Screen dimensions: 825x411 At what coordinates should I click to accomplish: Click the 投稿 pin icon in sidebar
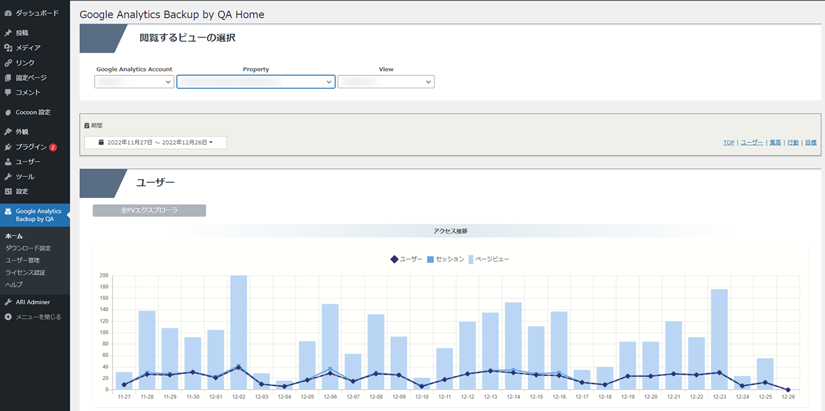click(x=8, y=33)
